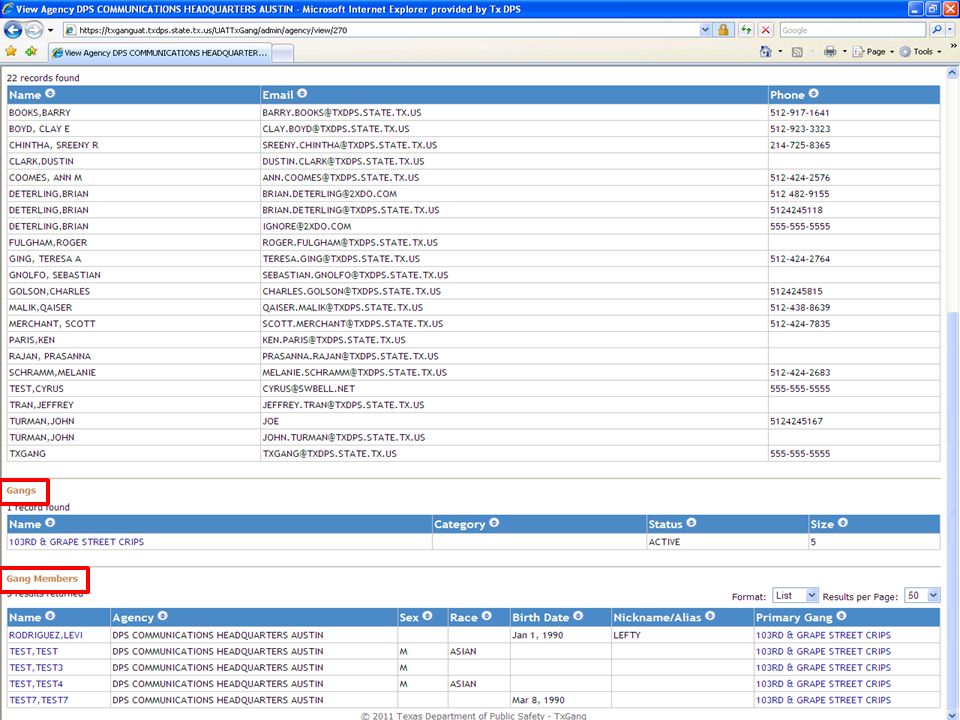960x720 pixels.
Task: Select the MALIK,QAISER name cell
Action: point(133,307)
